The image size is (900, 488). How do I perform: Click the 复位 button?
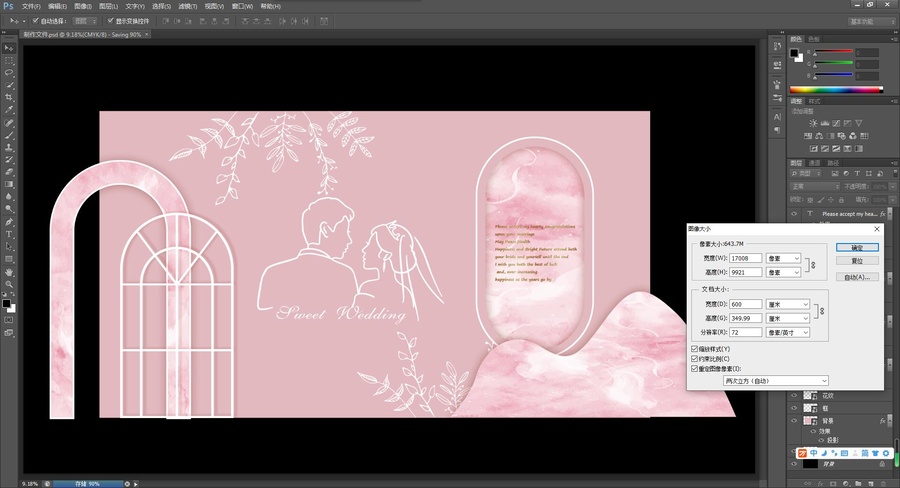pos(857,261)
